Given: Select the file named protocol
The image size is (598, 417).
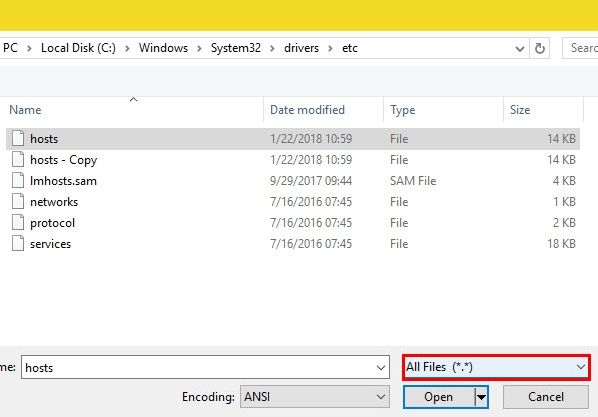Looking at the screenshot, I should 52,223.
